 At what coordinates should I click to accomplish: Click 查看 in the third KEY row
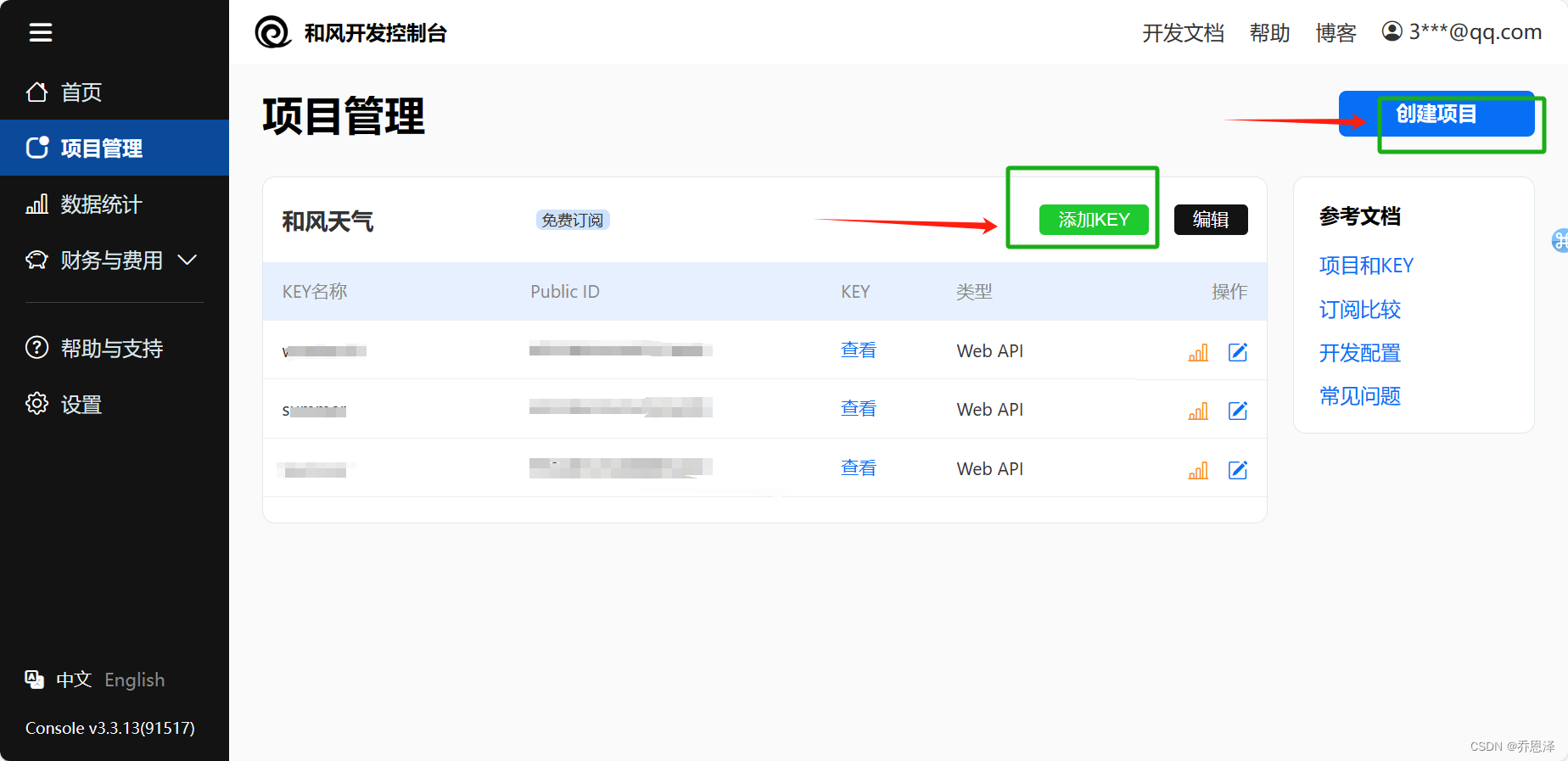(x=858, y=468)
